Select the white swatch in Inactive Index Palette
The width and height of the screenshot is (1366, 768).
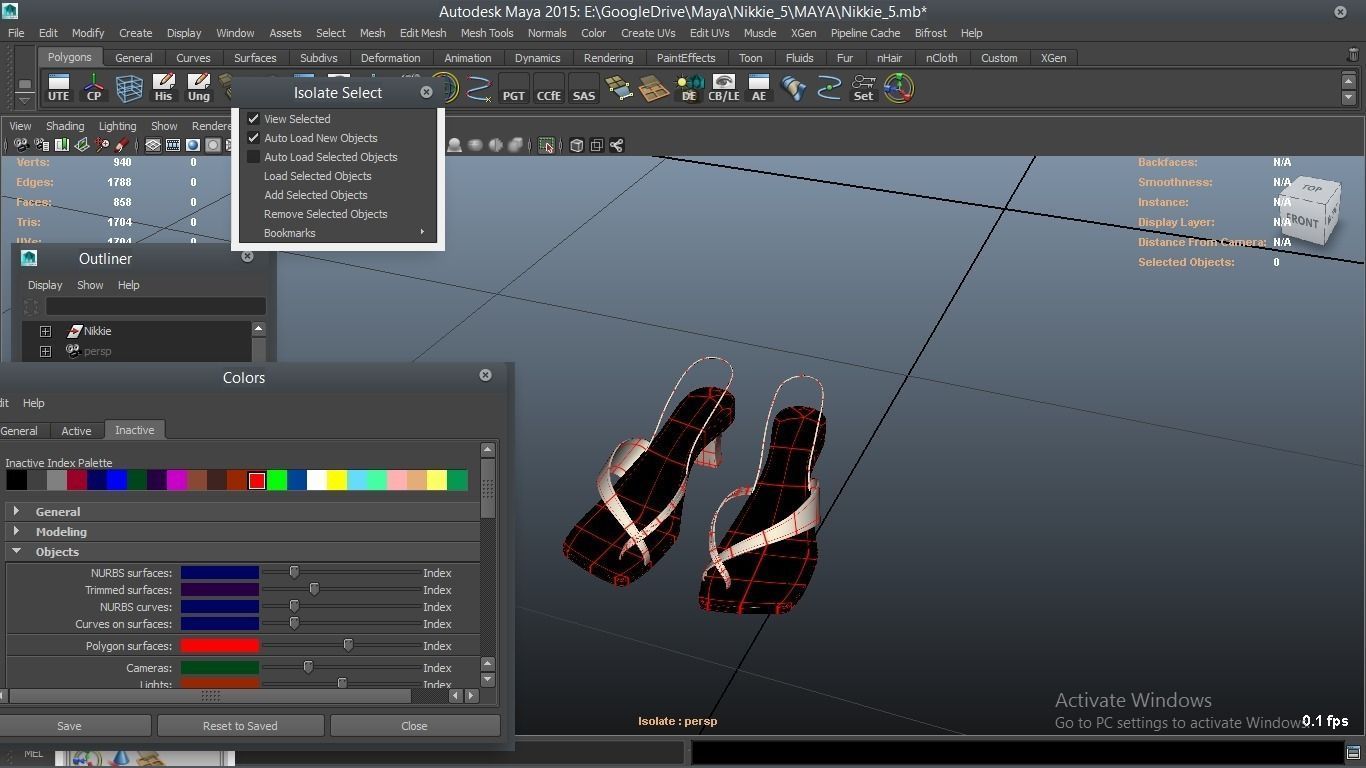click(317, 481)
